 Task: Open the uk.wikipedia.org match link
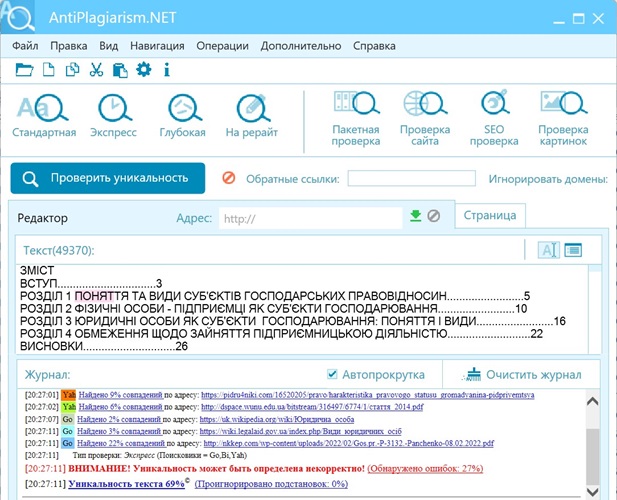(x=277, y=419)
